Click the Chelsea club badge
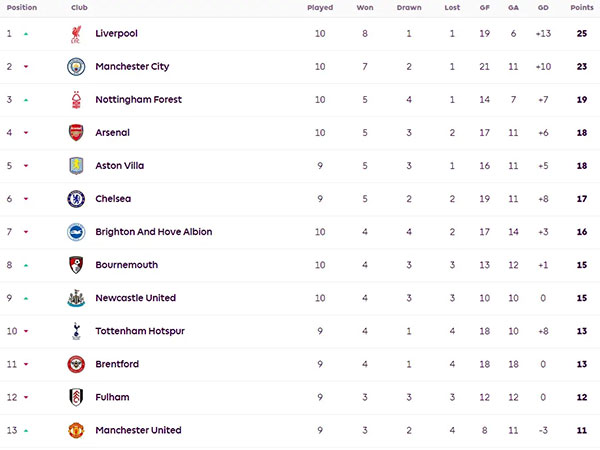 click(76, 199)
